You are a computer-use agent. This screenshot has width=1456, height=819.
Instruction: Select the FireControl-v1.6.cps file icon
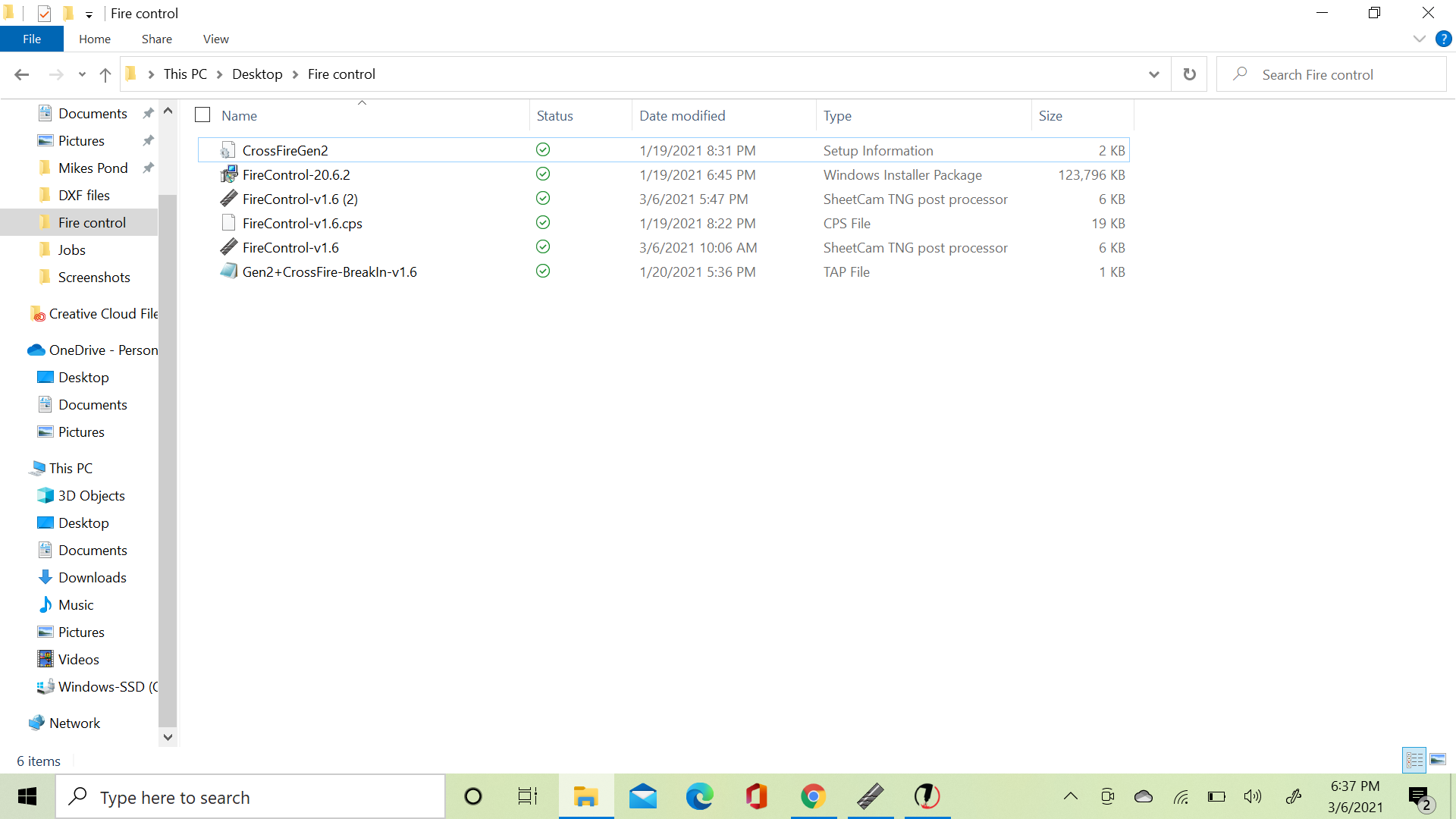point(228,223)
